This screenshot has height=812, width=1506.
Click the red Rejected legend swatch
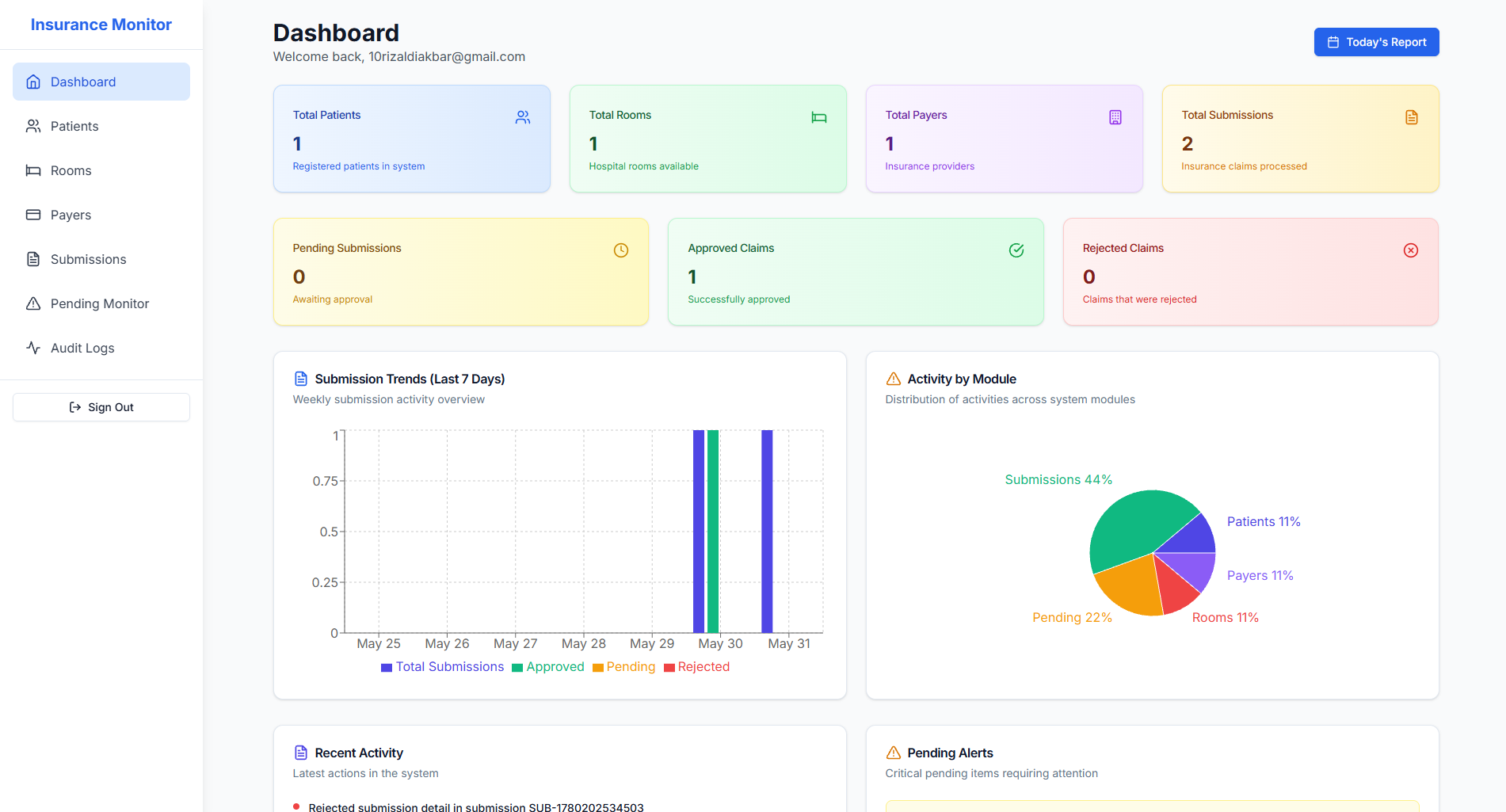669,668
